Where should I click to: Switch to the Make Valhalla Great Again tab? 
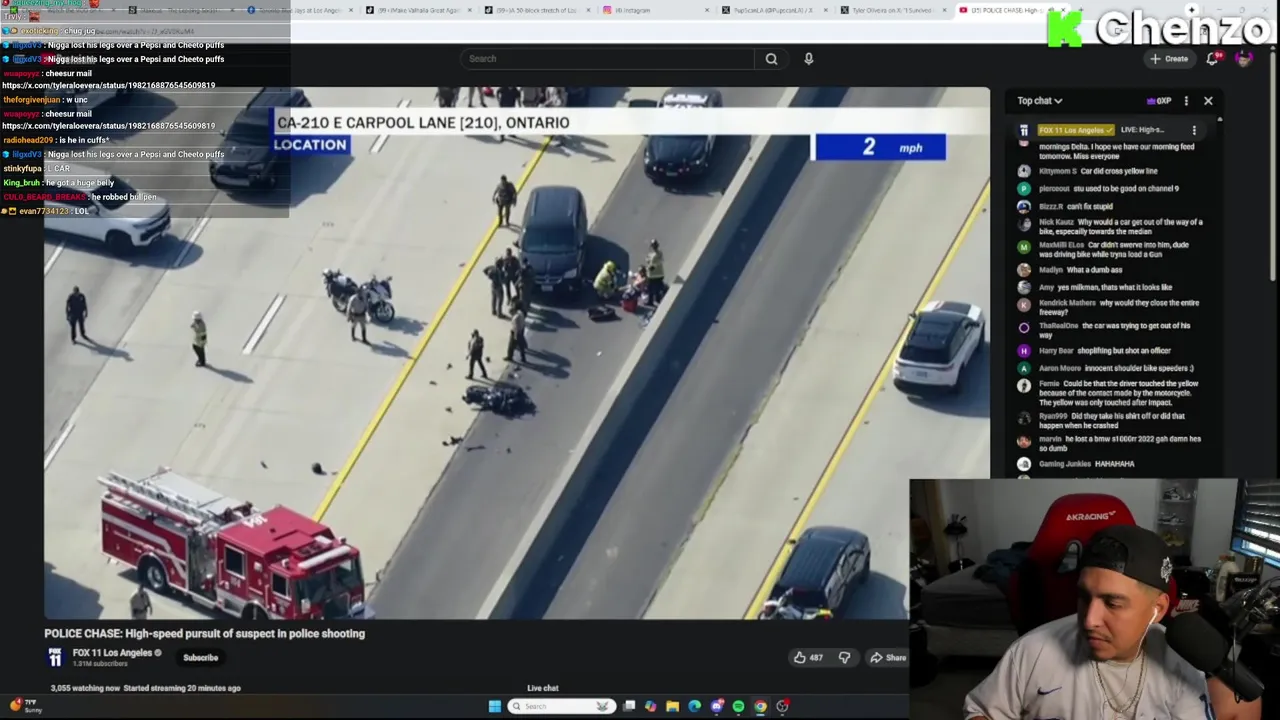click(x=418, y=10)
